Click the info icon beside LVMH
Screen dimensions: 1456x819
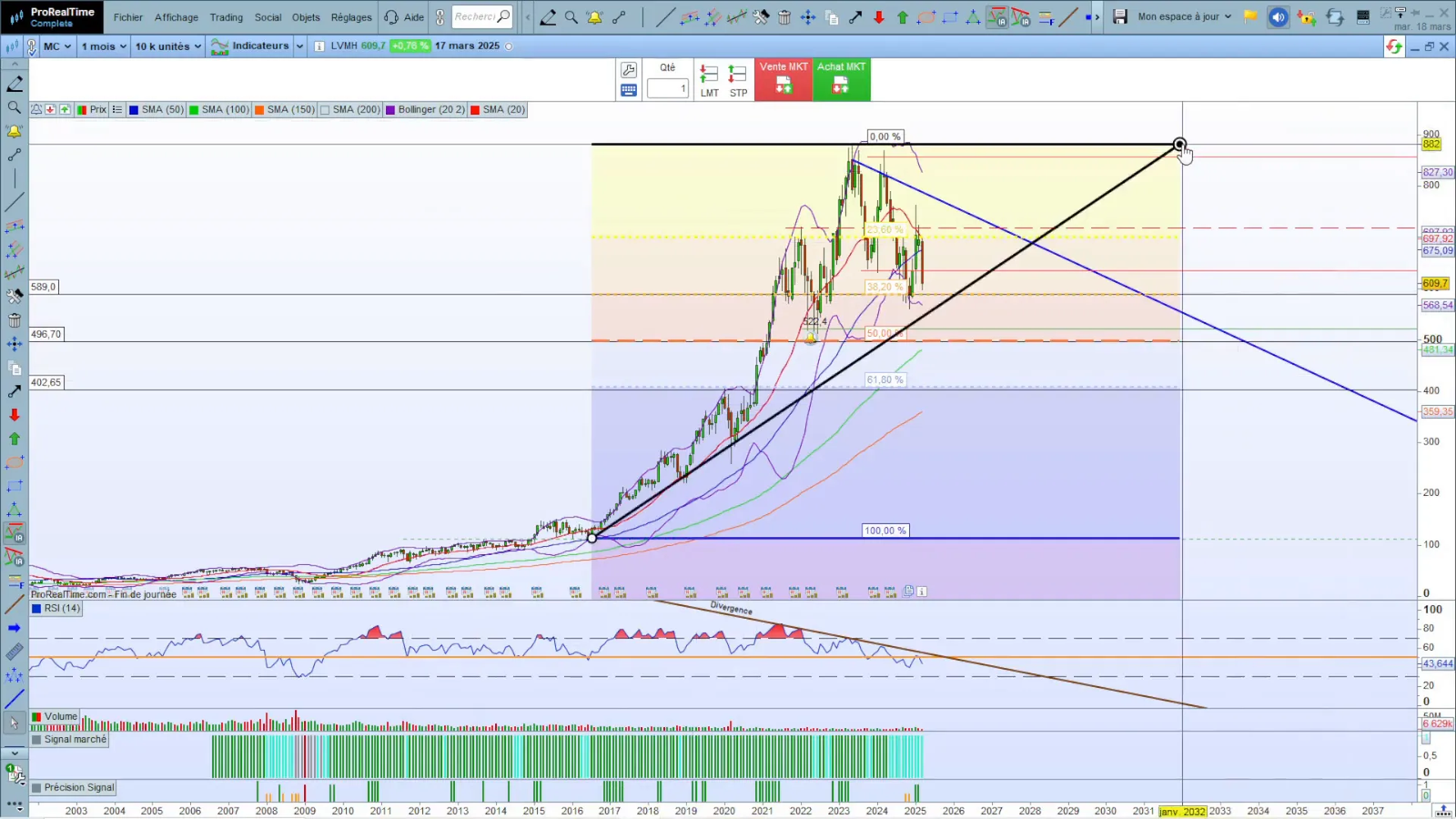[x=319, y=46]
